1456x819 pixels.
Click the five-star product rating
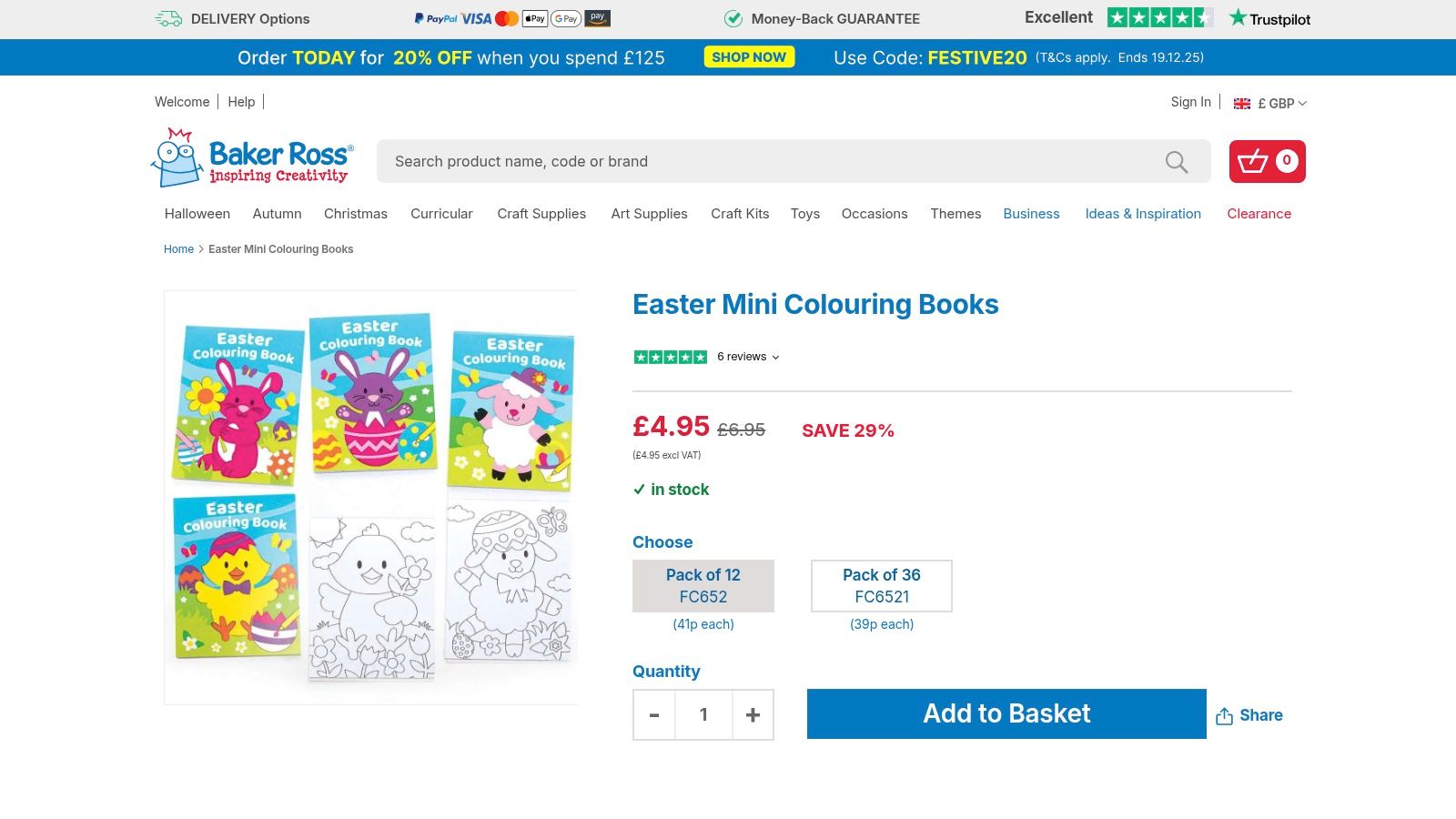(671, 357)
